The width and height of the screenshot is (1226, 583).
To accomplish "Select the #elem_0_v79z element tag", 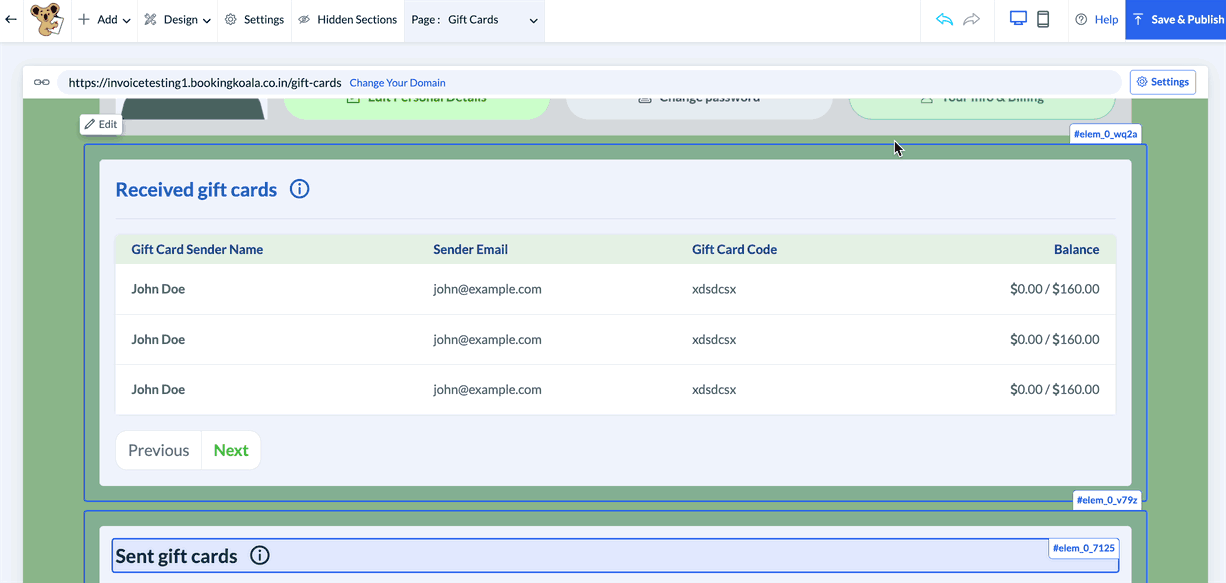I will (1107, 500).
